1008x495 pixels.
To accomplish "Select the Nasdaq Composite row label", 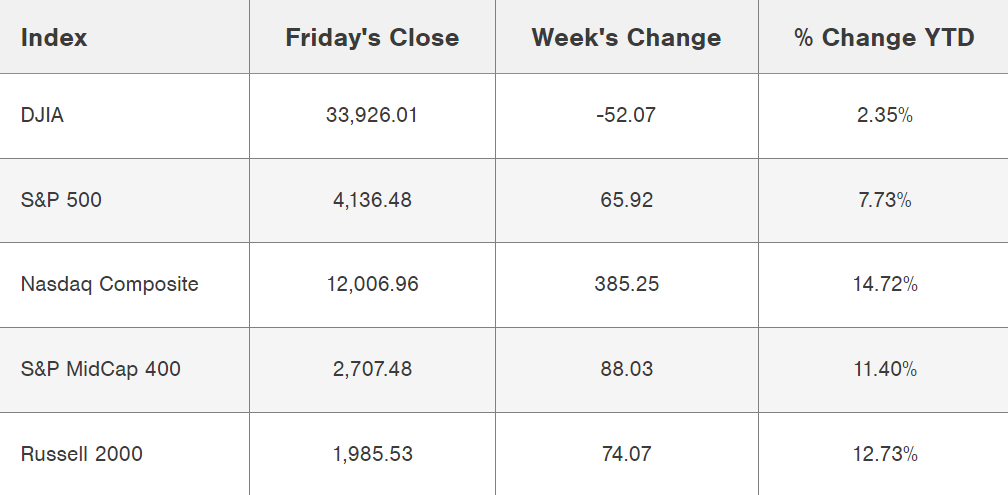I will click(109, 284).
